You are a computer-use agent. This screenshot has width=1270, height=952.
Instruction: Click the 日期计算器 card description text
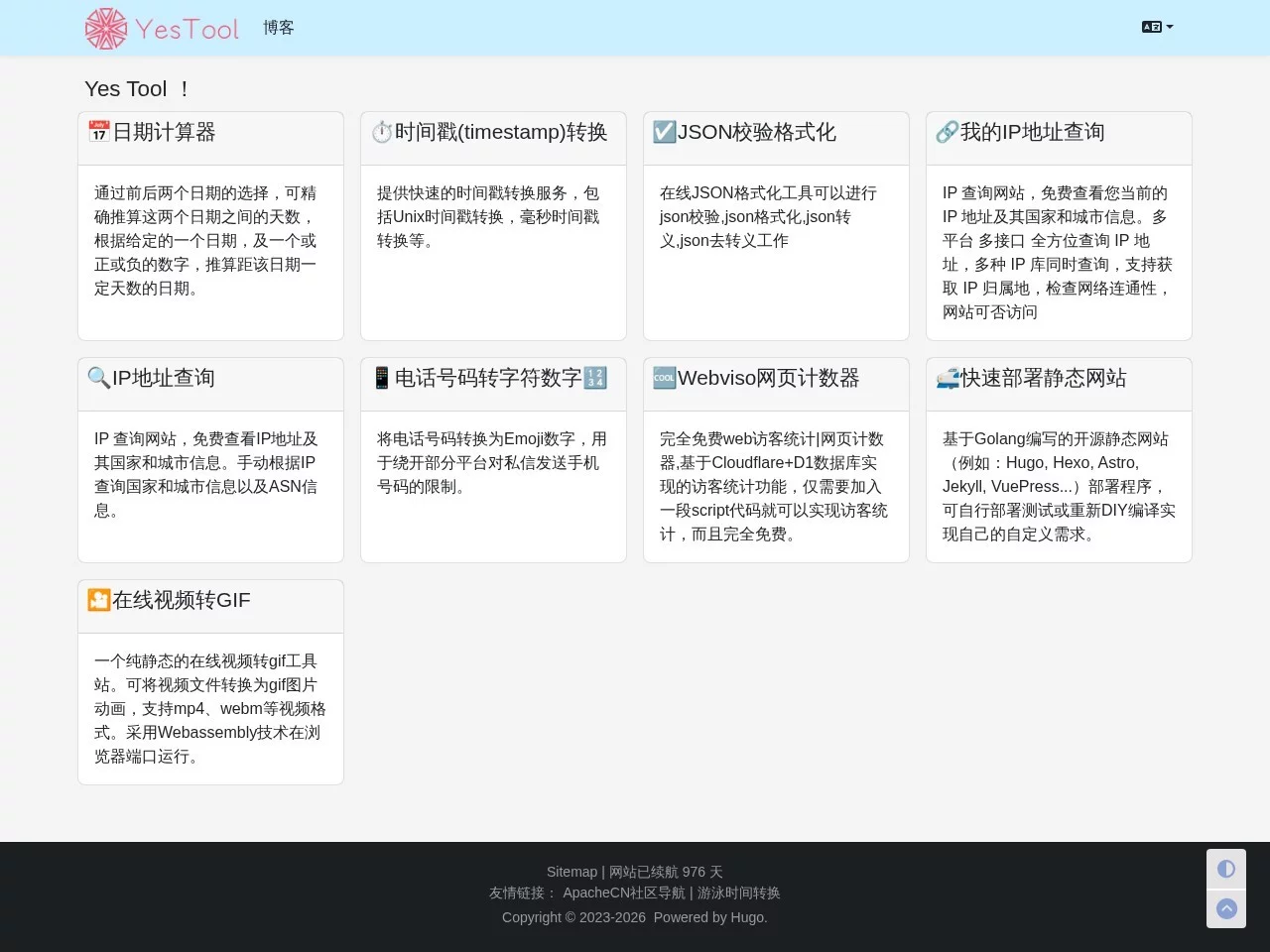coord(205,241)
